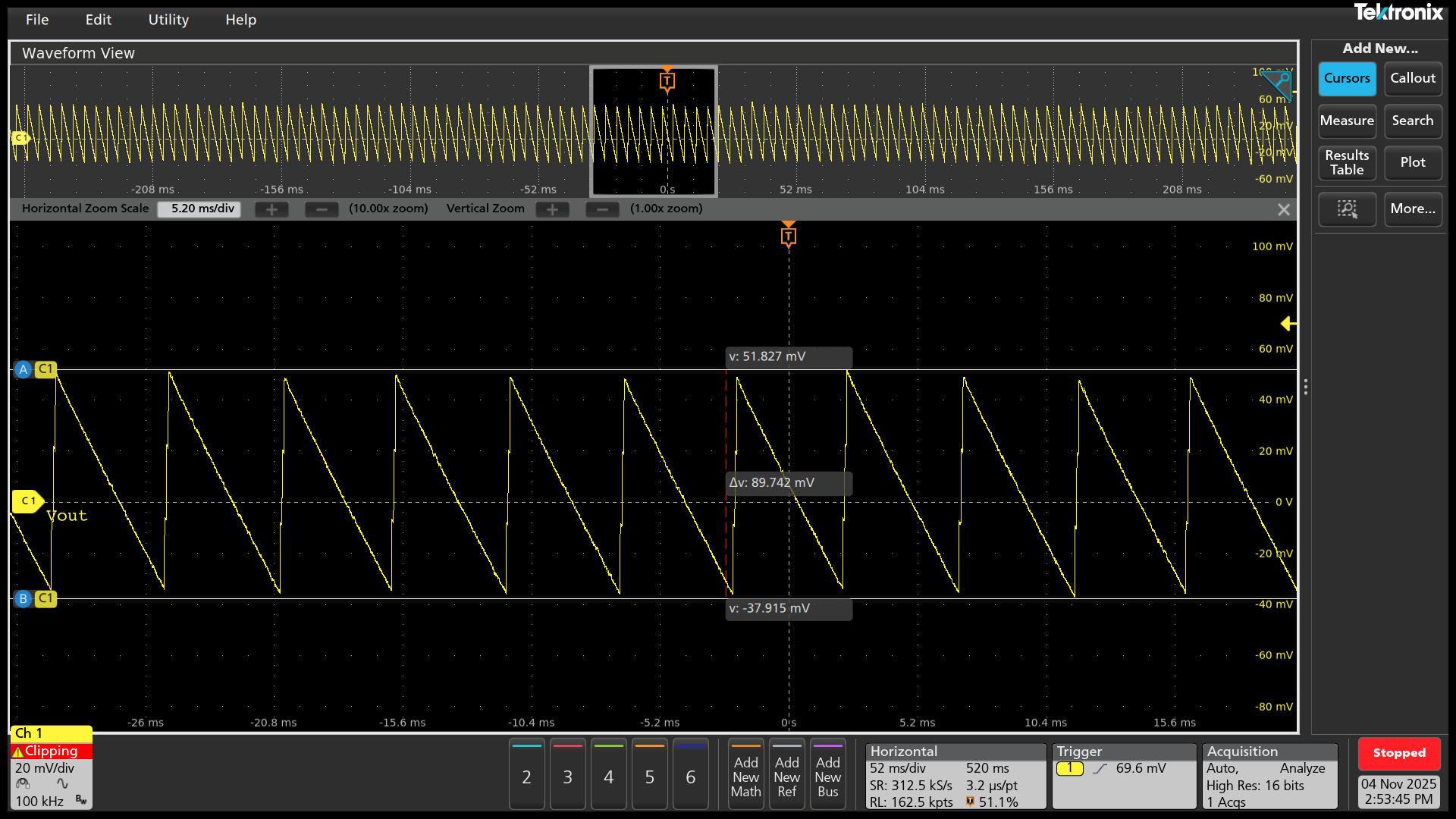1456x819 pixels.
Task: Open the Utility menu
Action: [x=168, y=20]
